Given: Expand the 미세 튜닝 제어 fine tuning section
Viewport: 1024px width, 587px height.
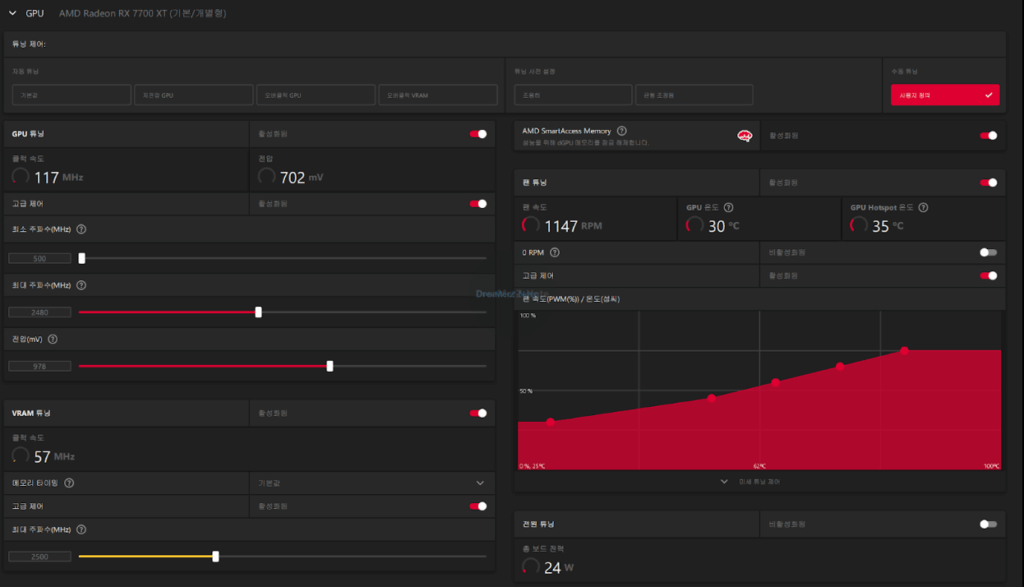Looking at the screenshot, I should pyautogui.click(x=750, y=482).
